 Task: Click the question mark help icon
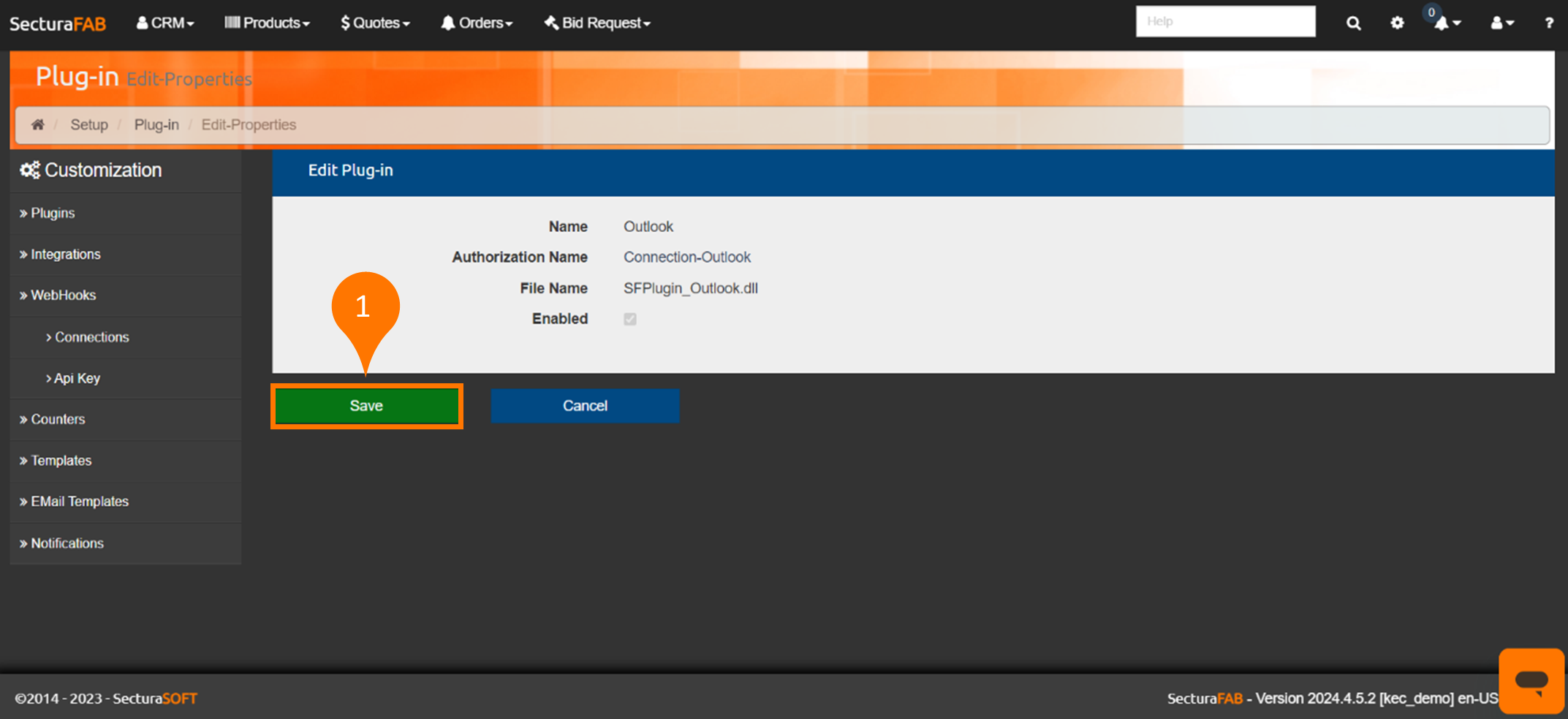[x=1549, y=23]
